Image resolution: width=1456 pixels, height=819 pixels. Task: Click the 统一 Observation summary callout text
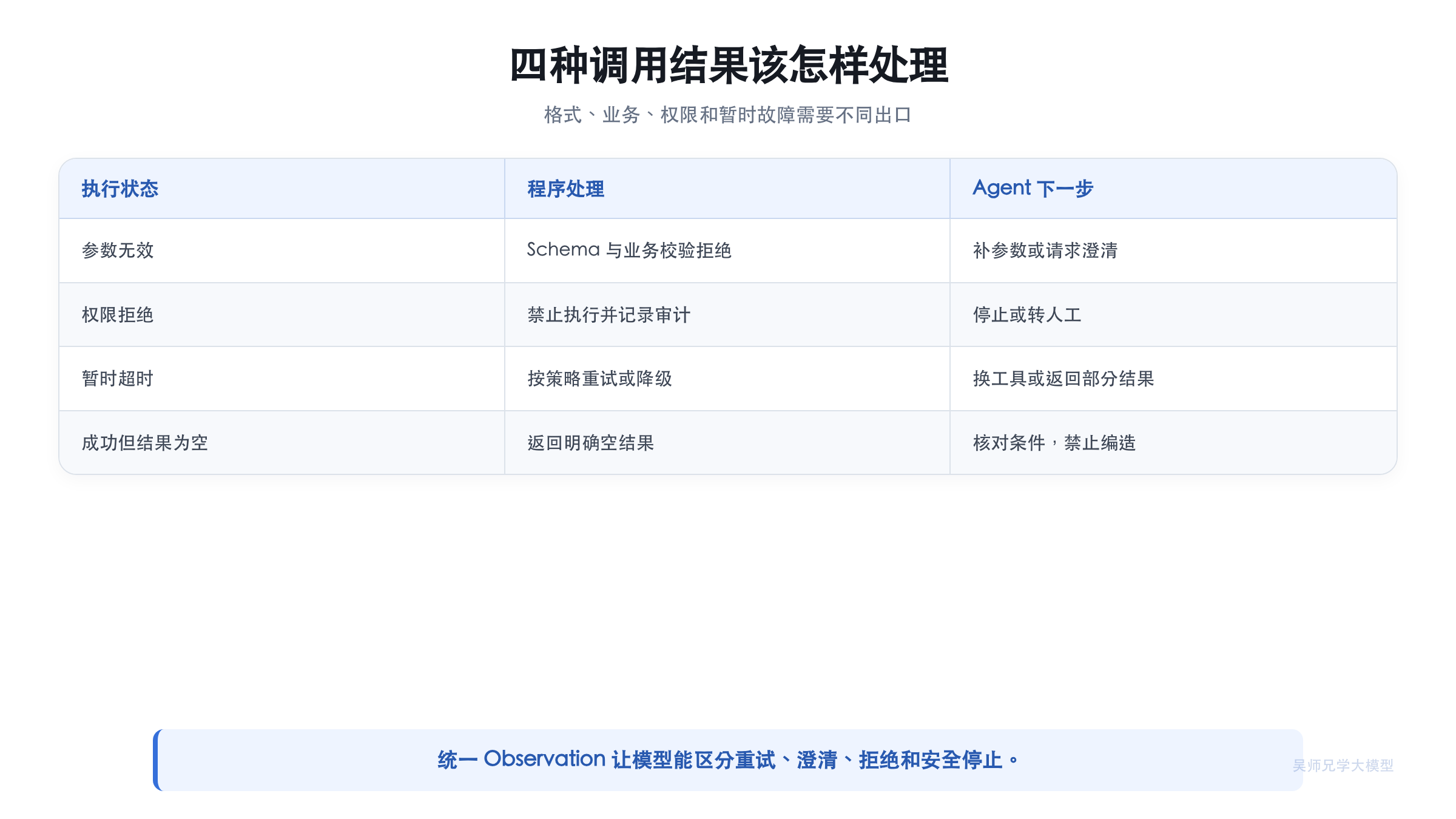click(x=728, y=760)
